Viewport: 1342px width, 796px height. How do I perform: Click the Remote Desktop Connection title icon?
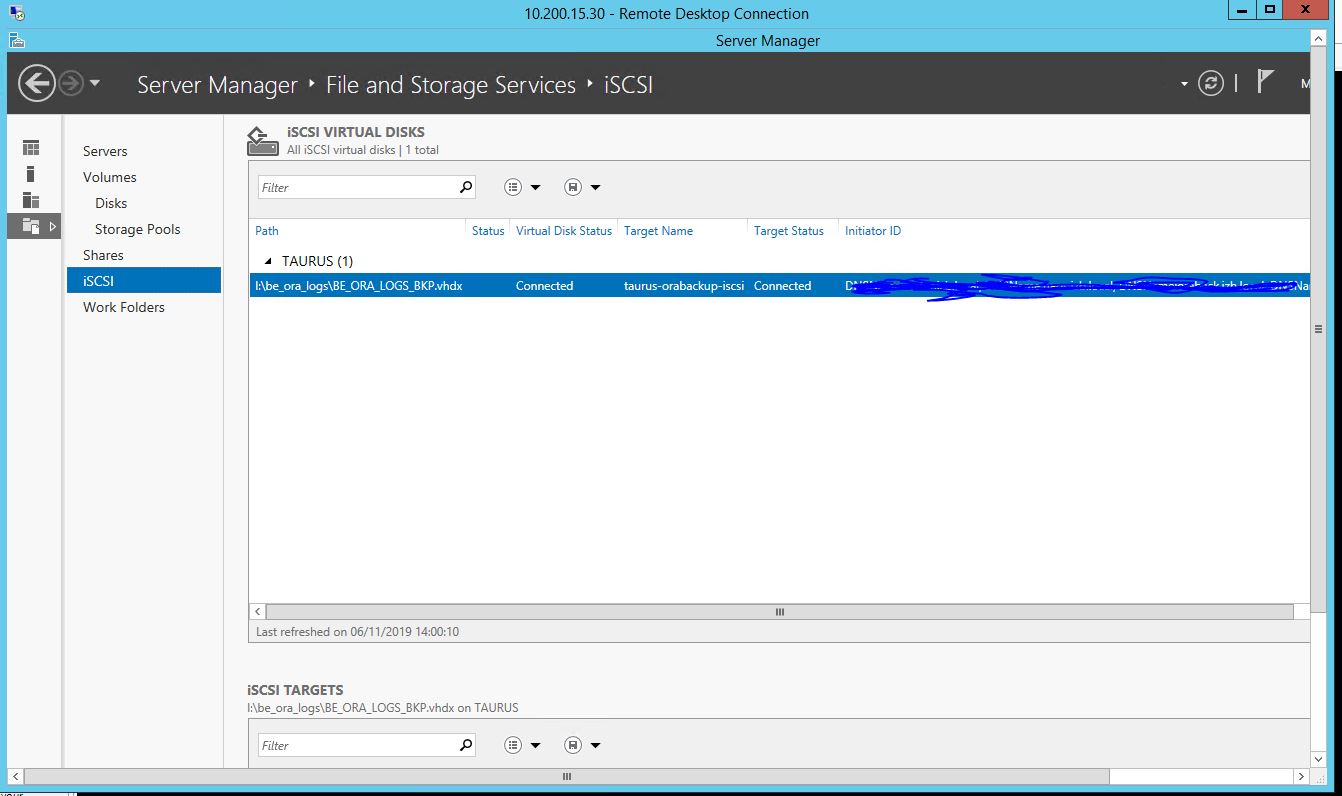[17, 13]
